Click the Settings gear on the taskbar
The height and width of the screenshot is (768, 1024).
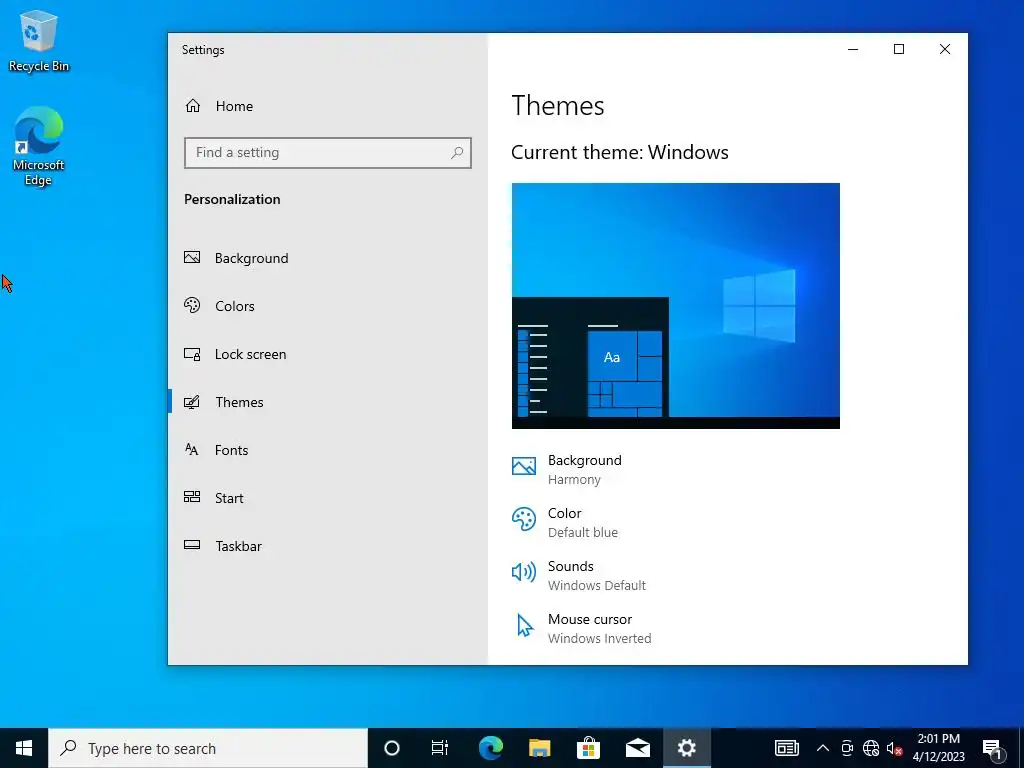pos(686,748)
